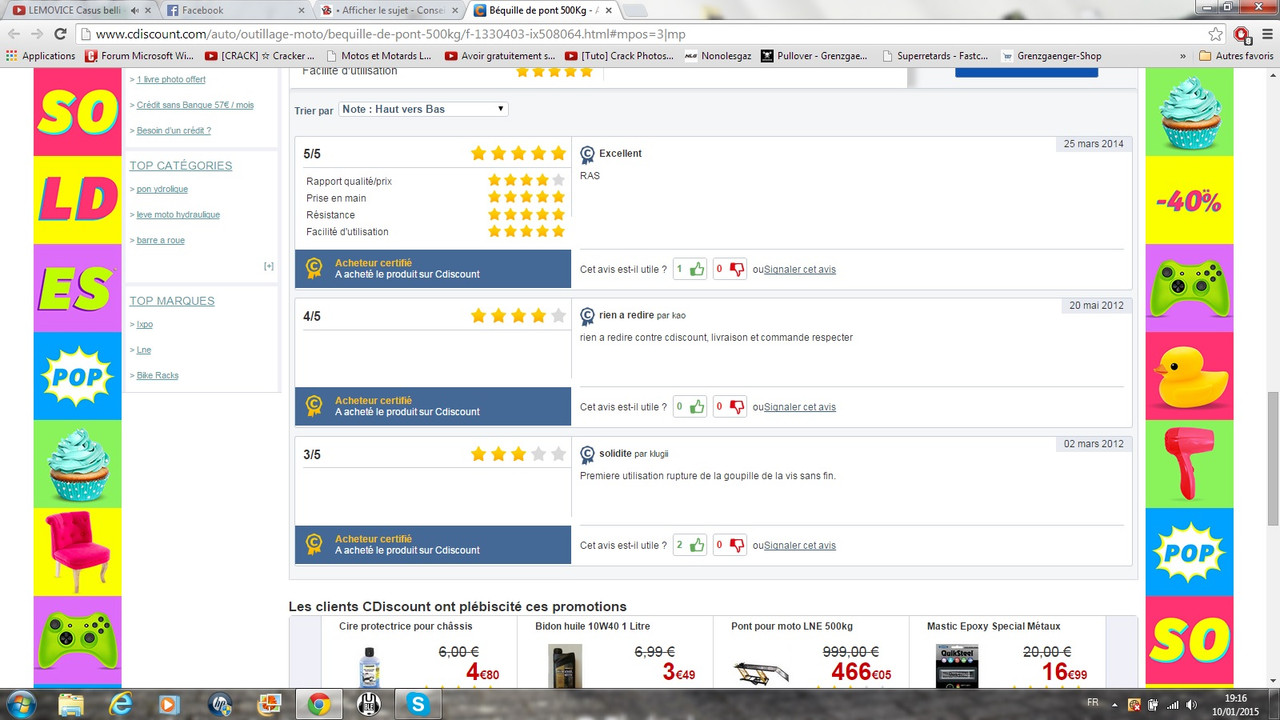Open Nonolesgaz bookmark
Image resolution: width=1280 pixels, height=720 pixels.
718,56
